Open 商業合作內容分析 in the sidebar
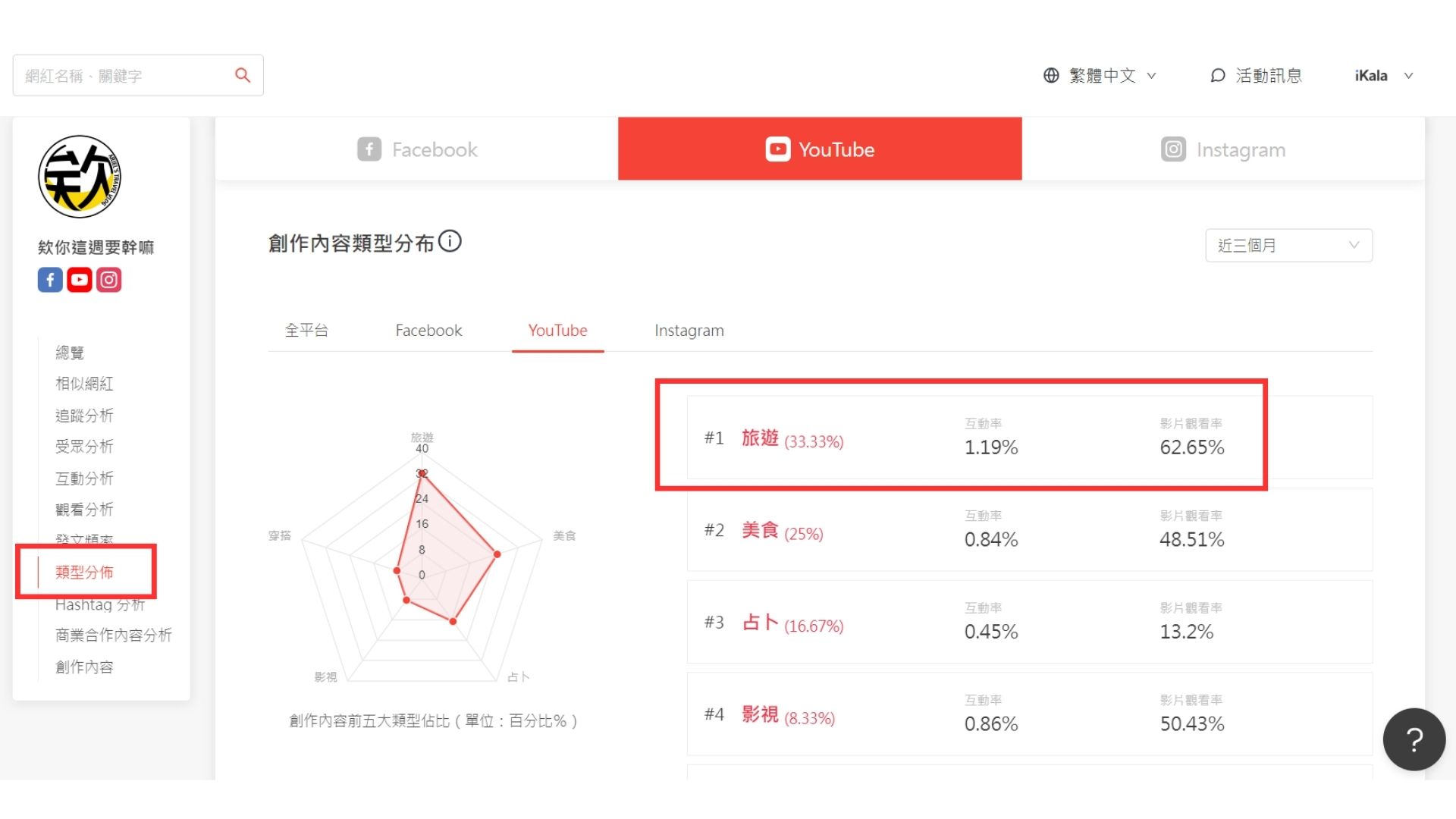The width and height of the screenshot is (1456, 819). click(114, 635)
